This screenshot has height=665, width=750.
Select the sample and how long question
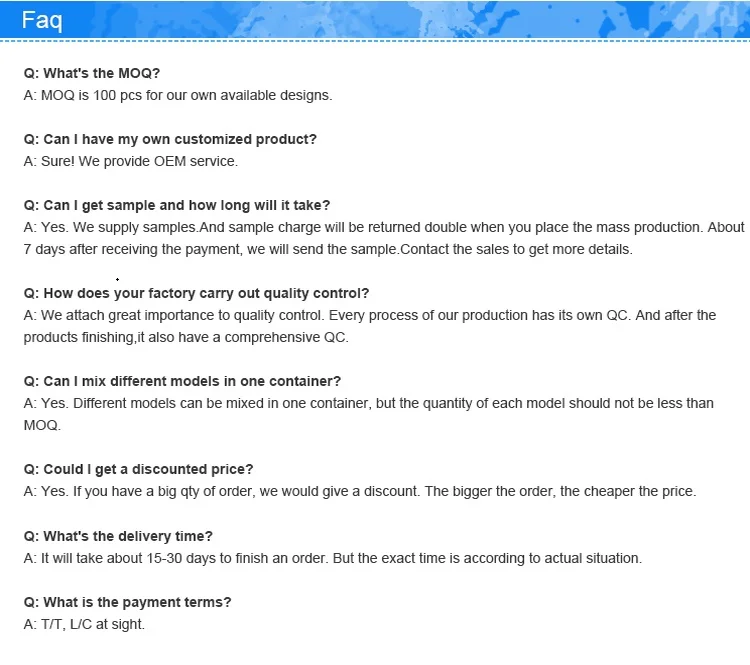176,205
